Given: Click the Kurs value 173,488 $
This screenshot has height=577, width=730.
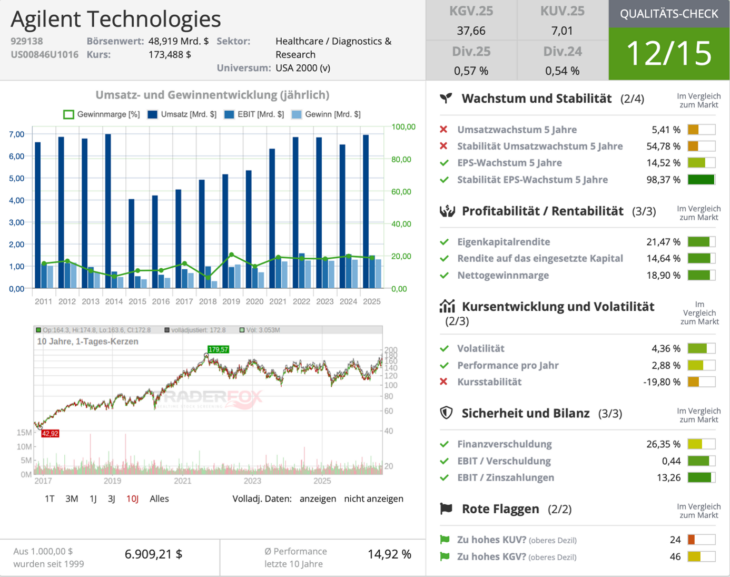Looking at the screenshot, I should click(169, 54).
